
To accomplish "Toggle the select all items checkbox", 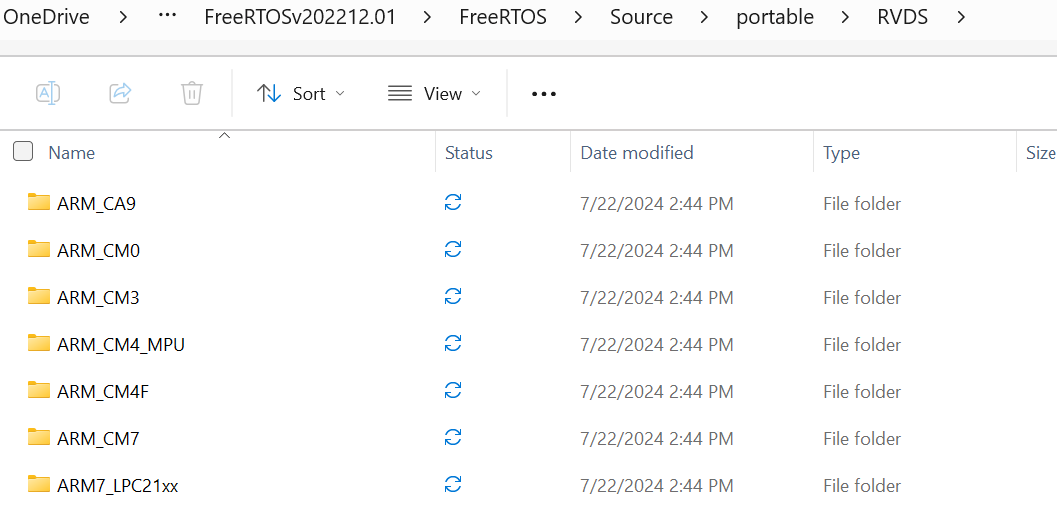I will point(23,152).
